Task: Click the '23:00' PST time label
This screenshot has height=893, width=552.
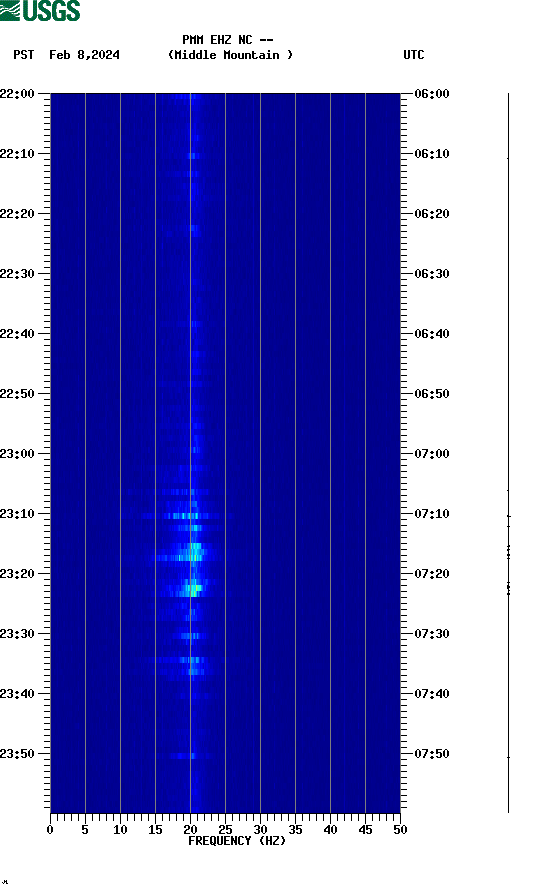Action: pos(17,454)
